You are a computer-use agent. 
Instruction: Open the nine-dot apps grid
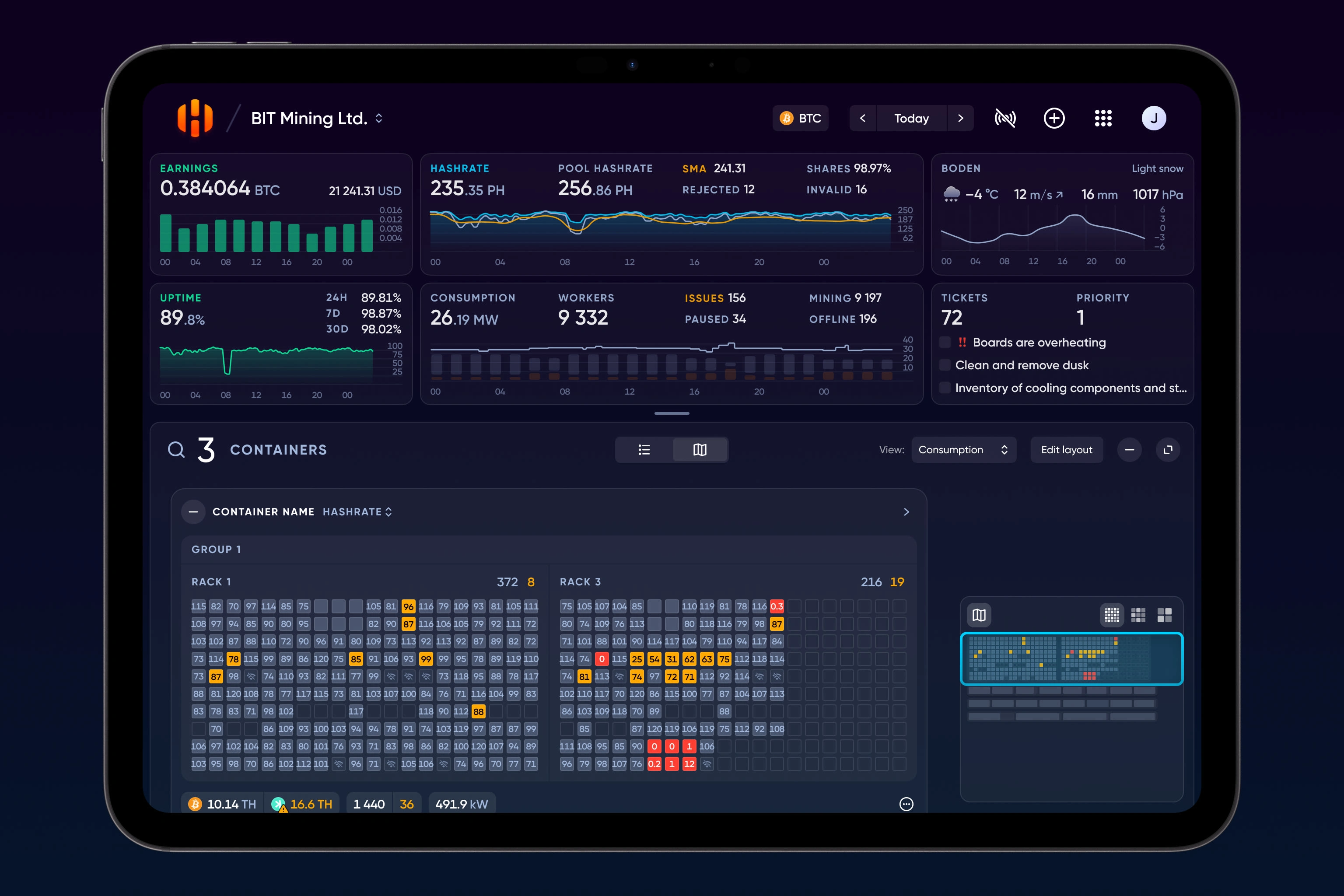coord(1103,118)
